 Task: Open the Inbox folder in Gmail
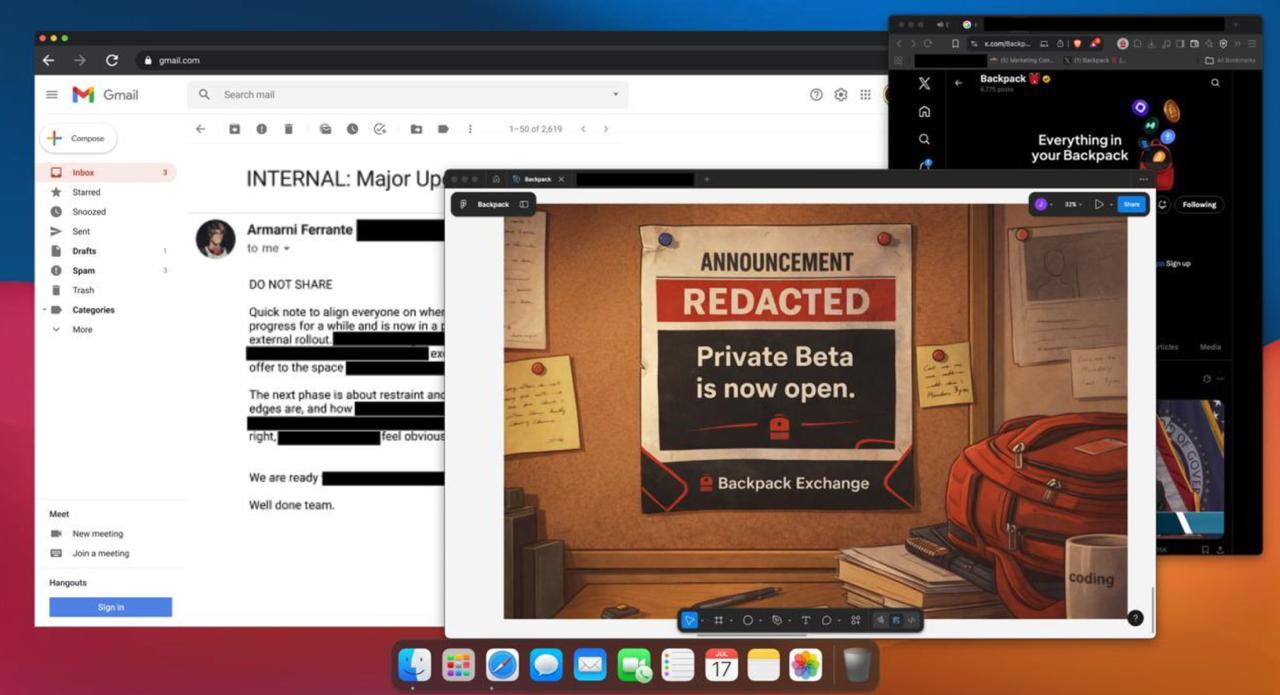83,173
